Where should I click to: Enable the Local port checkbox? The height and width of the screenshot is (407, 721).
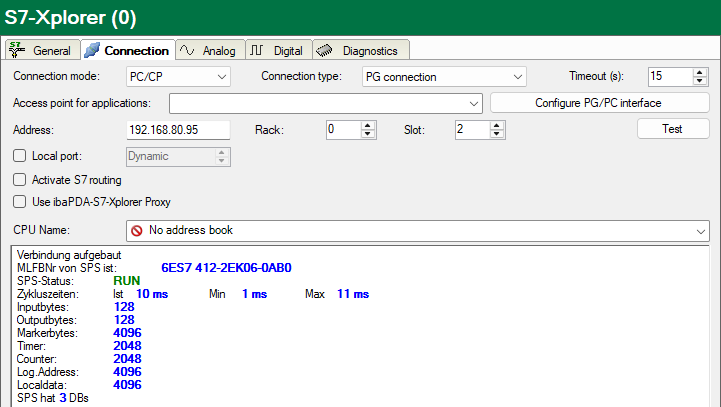(x=19, y=156)
